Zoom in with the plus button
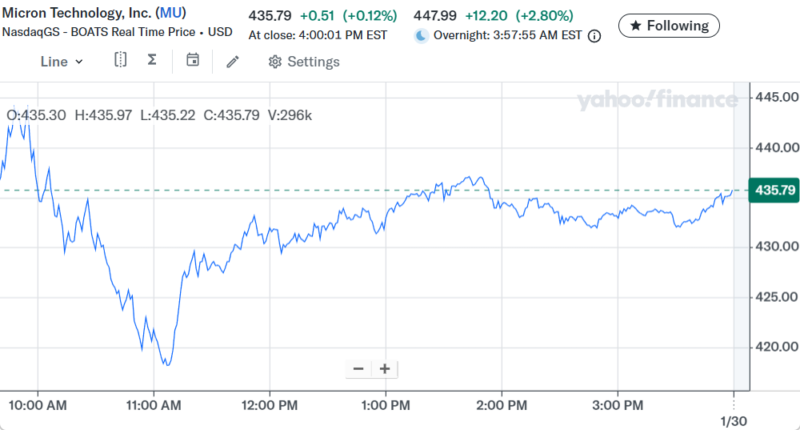This screenshot has width=800, height=430. tap(384, 369)
